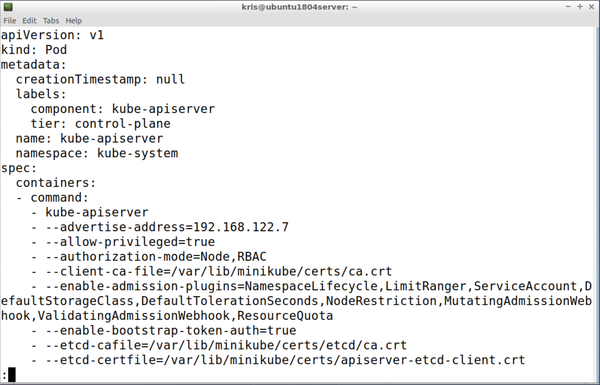Click the terminal icon in the title bar

8,7
